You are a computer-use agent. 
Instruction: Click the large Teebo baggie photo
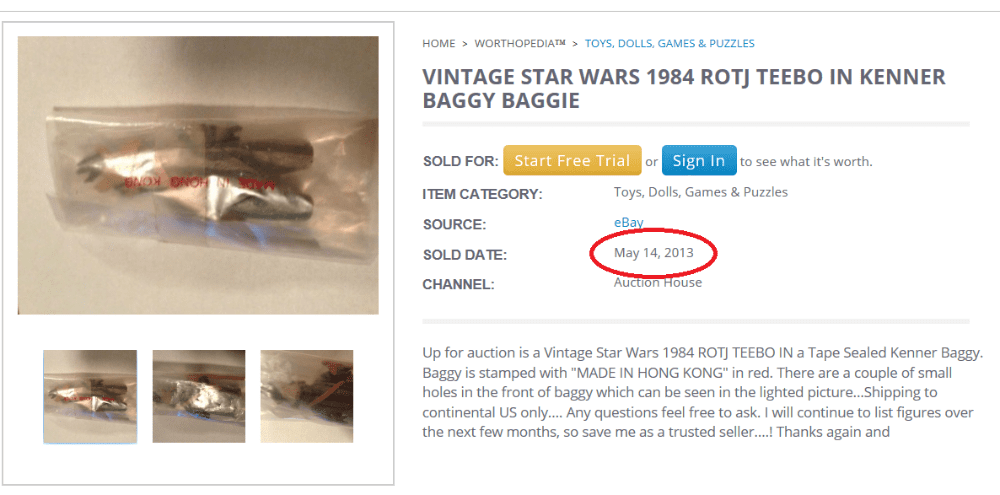point(198,175)
